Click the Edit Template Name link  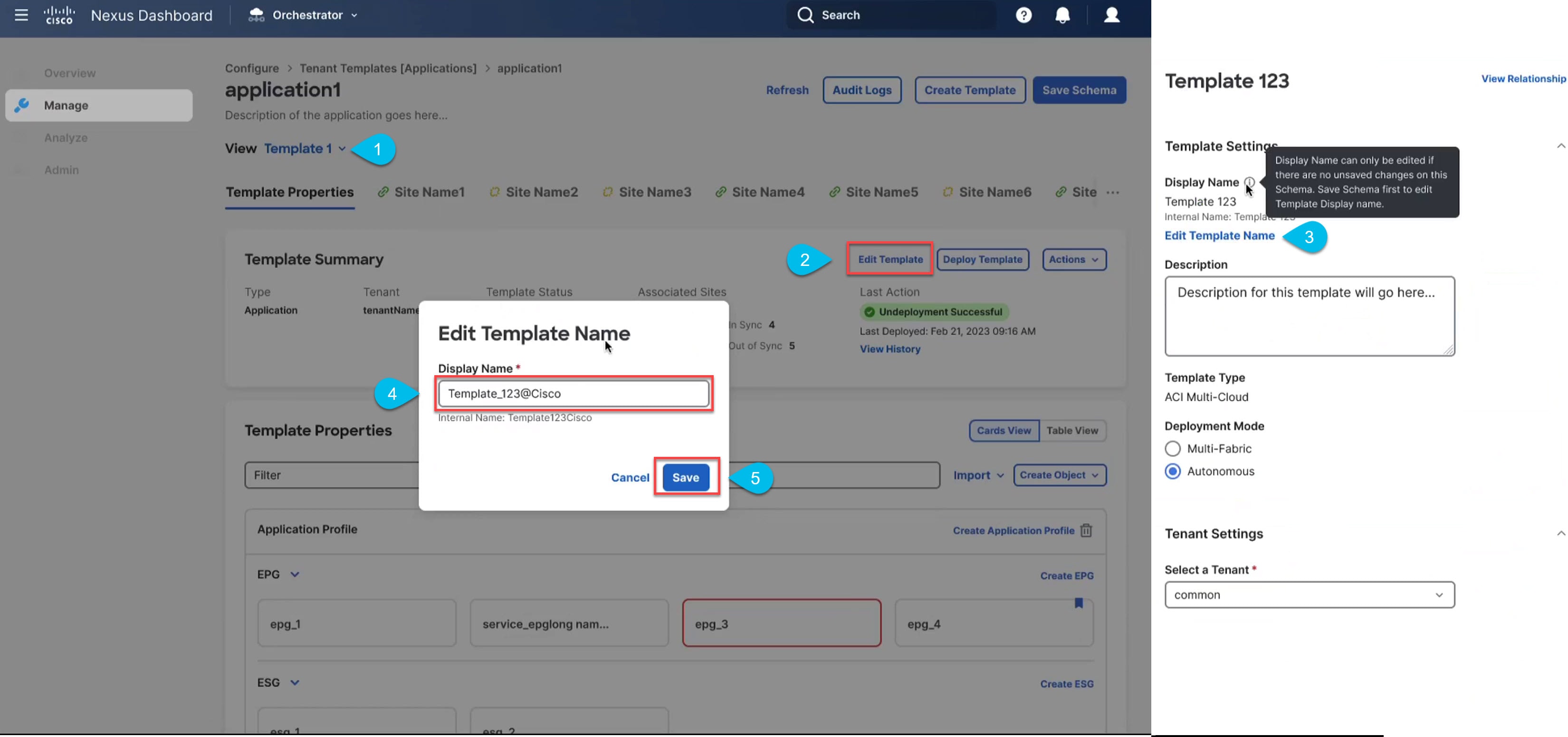coord(1219,236)
